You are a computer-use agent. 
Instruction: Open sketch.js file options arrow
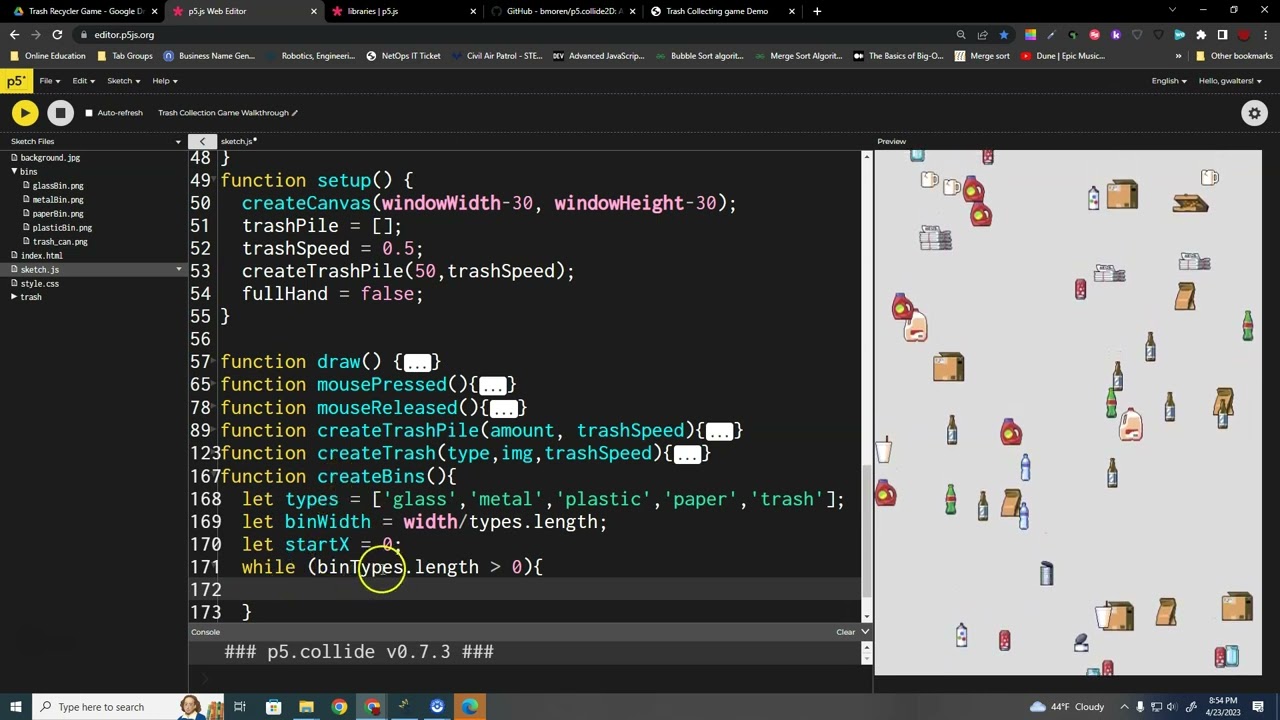tap(179, 270)
